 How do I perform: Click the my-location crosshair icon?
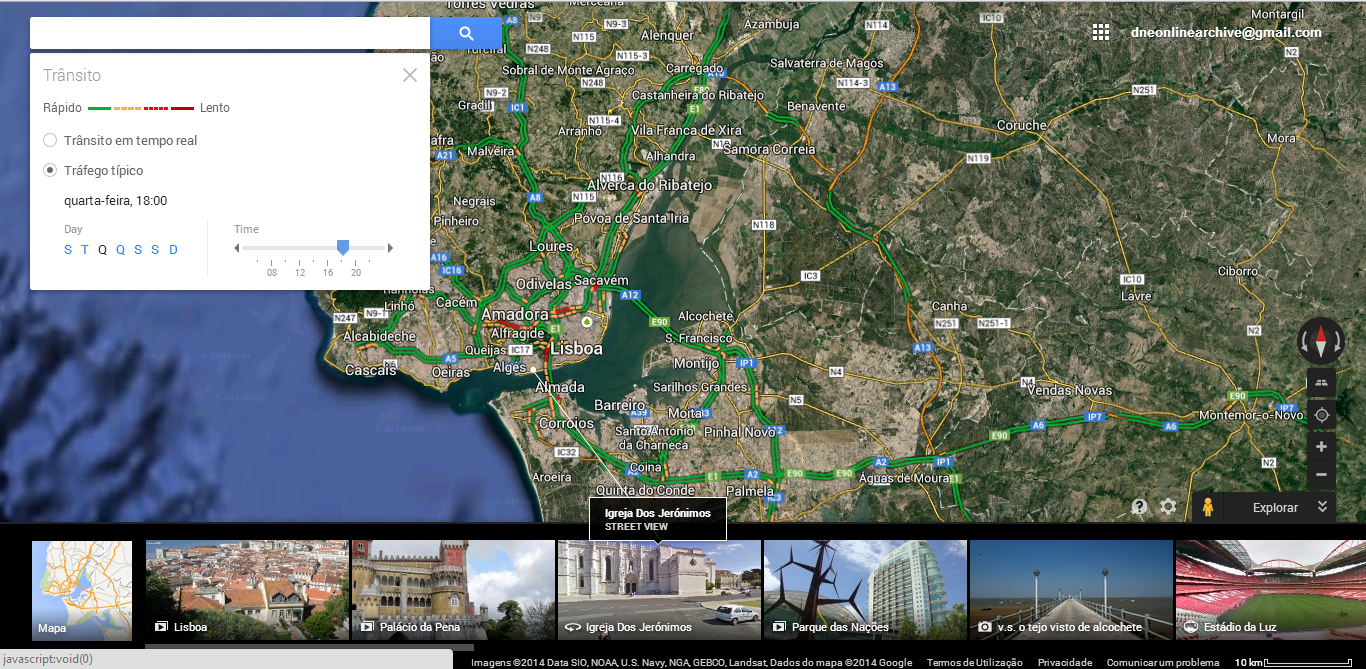[1321, 414]
